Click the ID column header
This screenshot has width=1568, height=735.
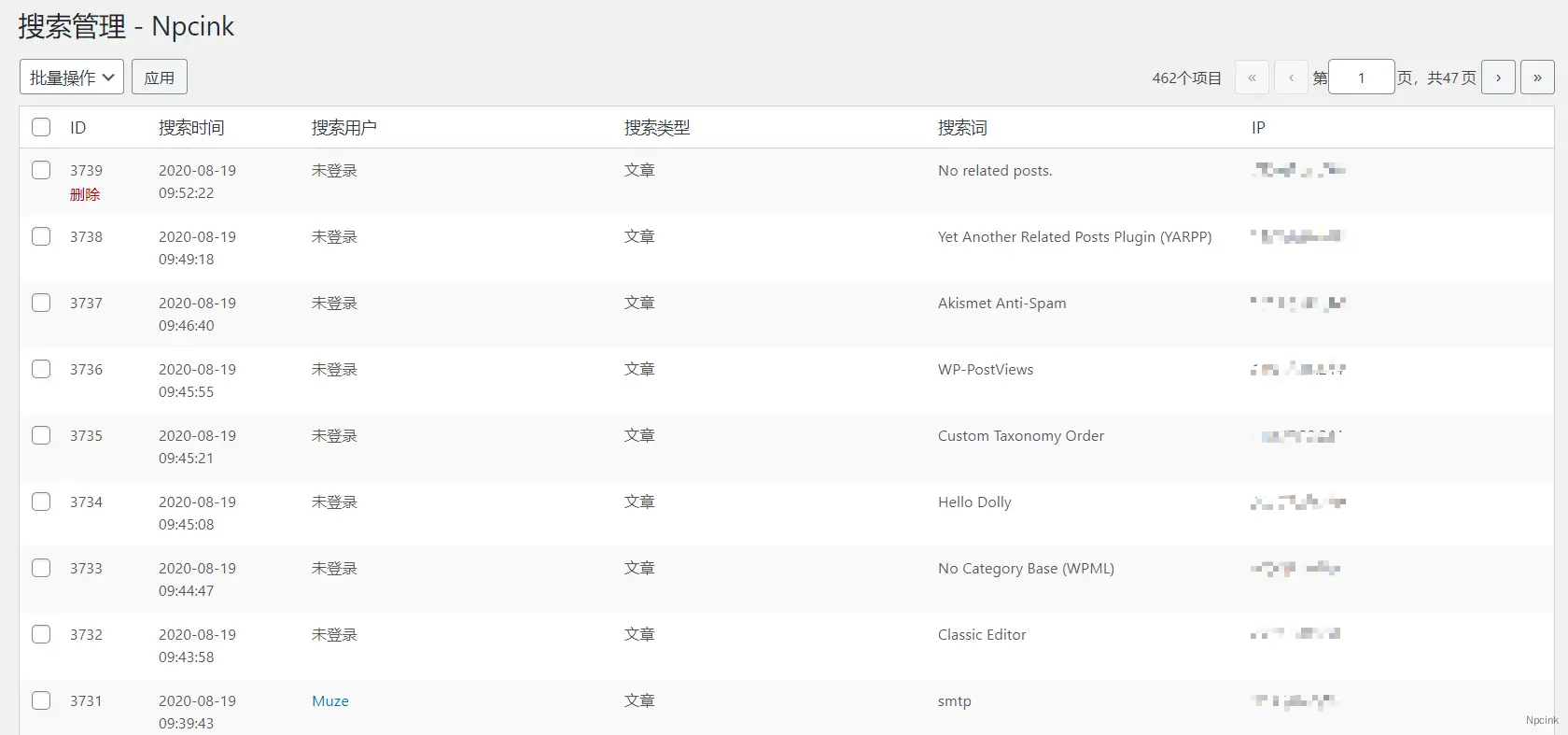click(x=78, y=128)
